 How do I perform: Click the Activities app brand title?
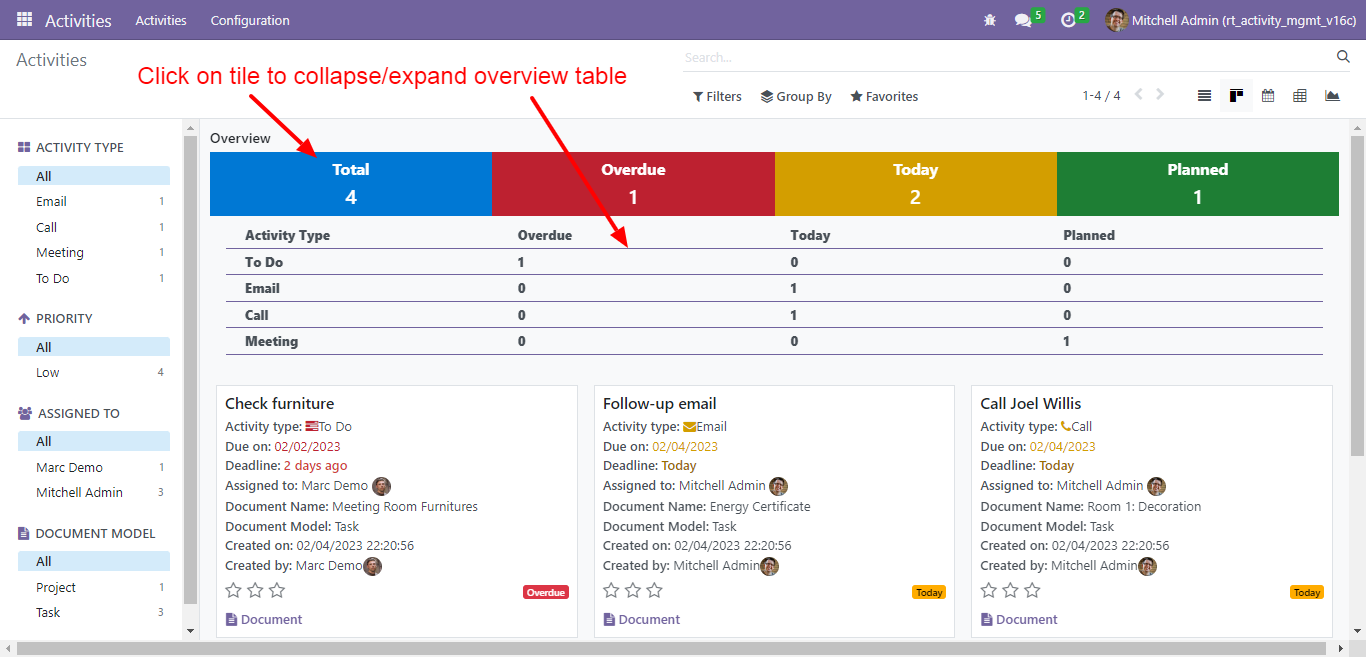click(x=78, y=20)
